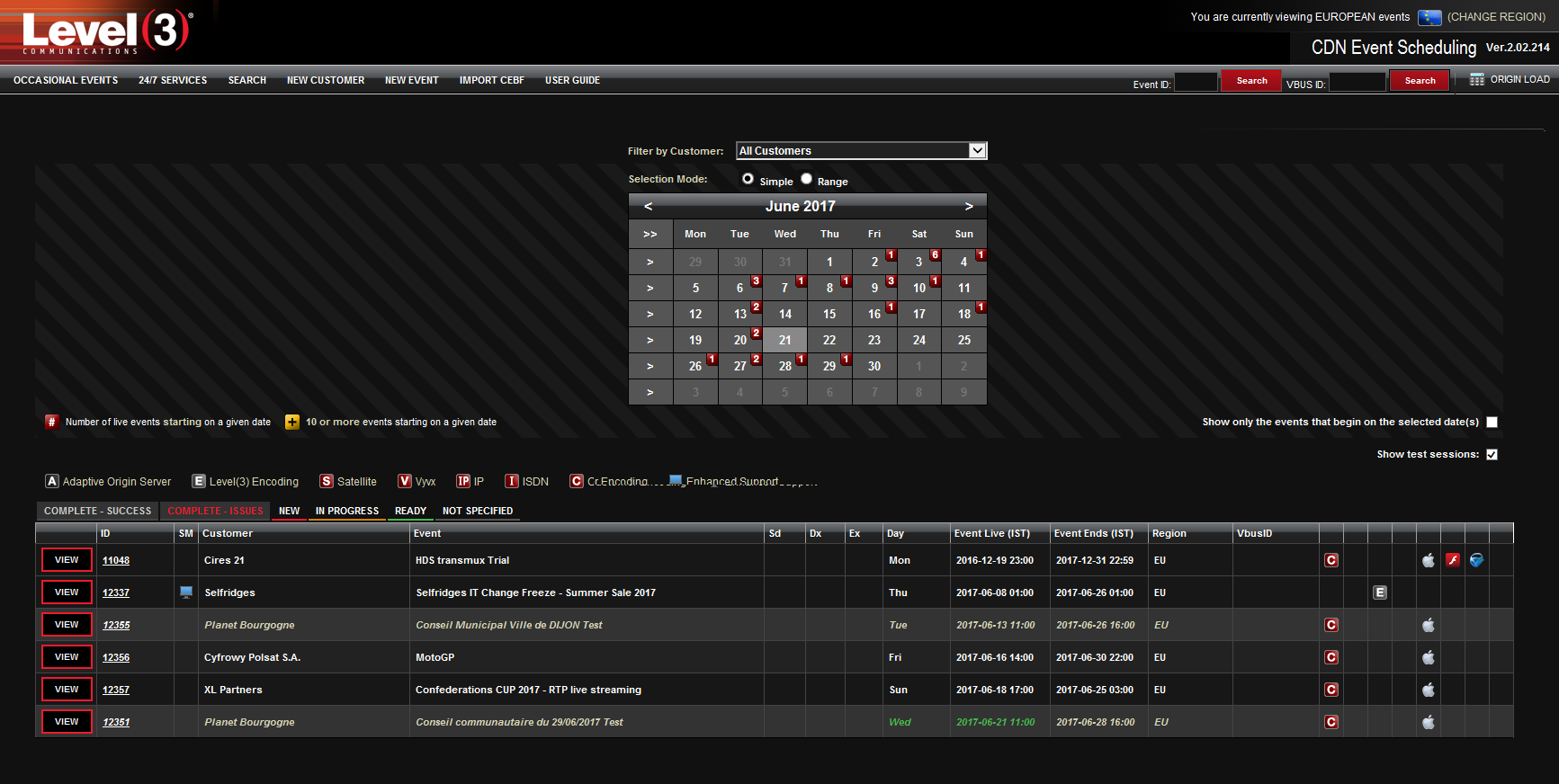The width and height of the screenshot is (1559, 784).
Task: Click the ISDN legend icon
Action: (x=512, y=481)
